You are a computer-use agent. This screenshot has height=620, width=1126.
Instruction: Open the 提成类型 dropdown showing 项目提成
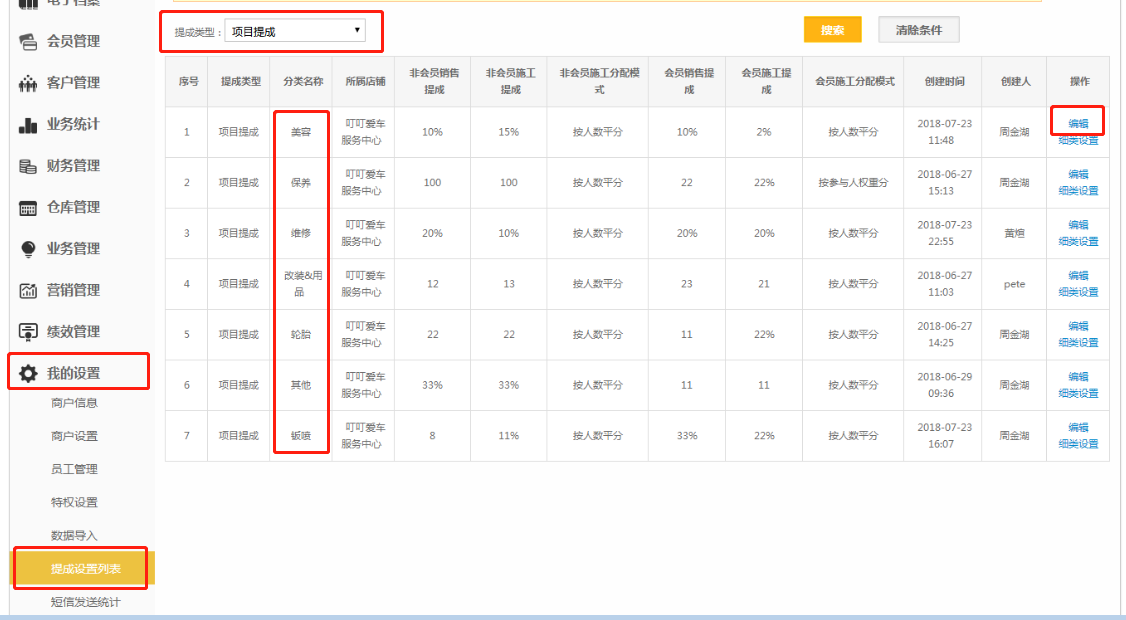tap(295, 31)
